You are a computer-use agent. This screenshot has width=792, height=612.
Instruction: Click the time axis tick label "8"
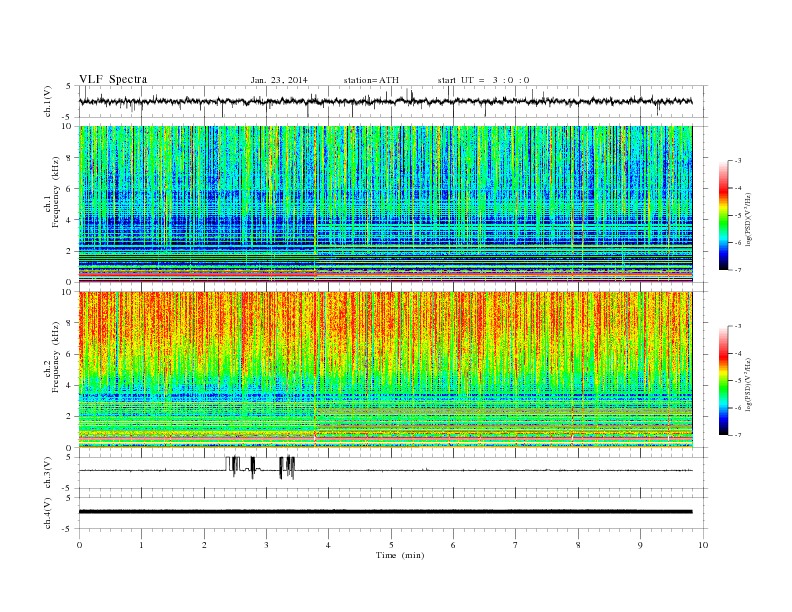[578, 545]
